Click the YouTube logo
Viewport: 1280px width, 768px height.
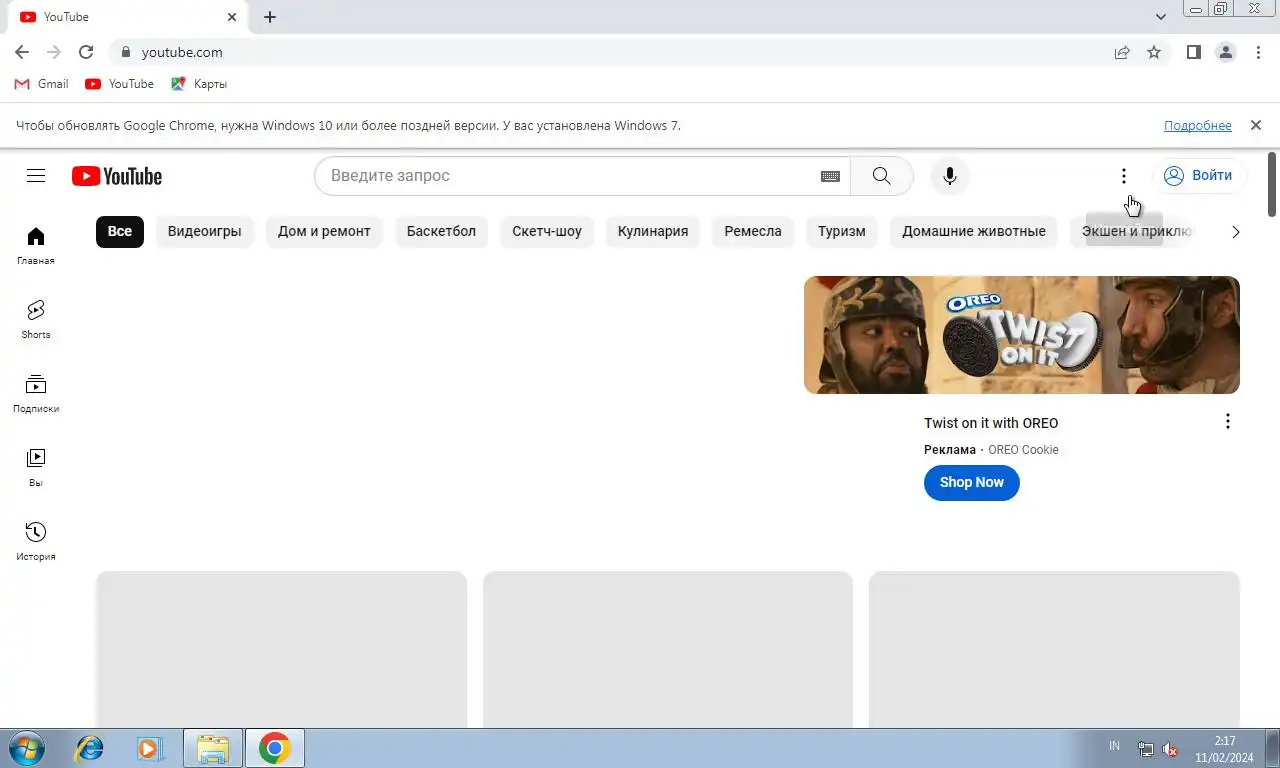click(x=117, y=176)
